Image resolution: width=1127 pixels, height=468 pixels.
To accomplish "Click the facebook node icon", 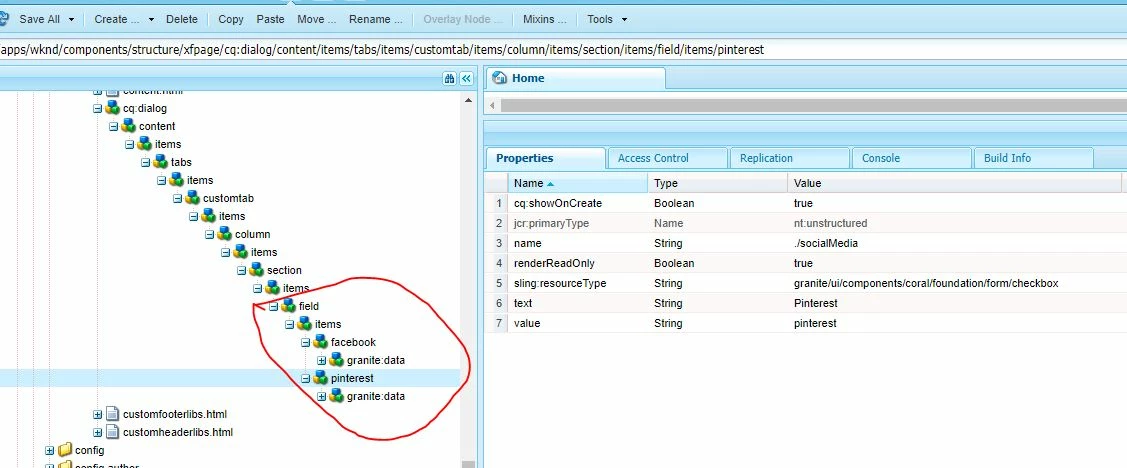I will 321,341.
